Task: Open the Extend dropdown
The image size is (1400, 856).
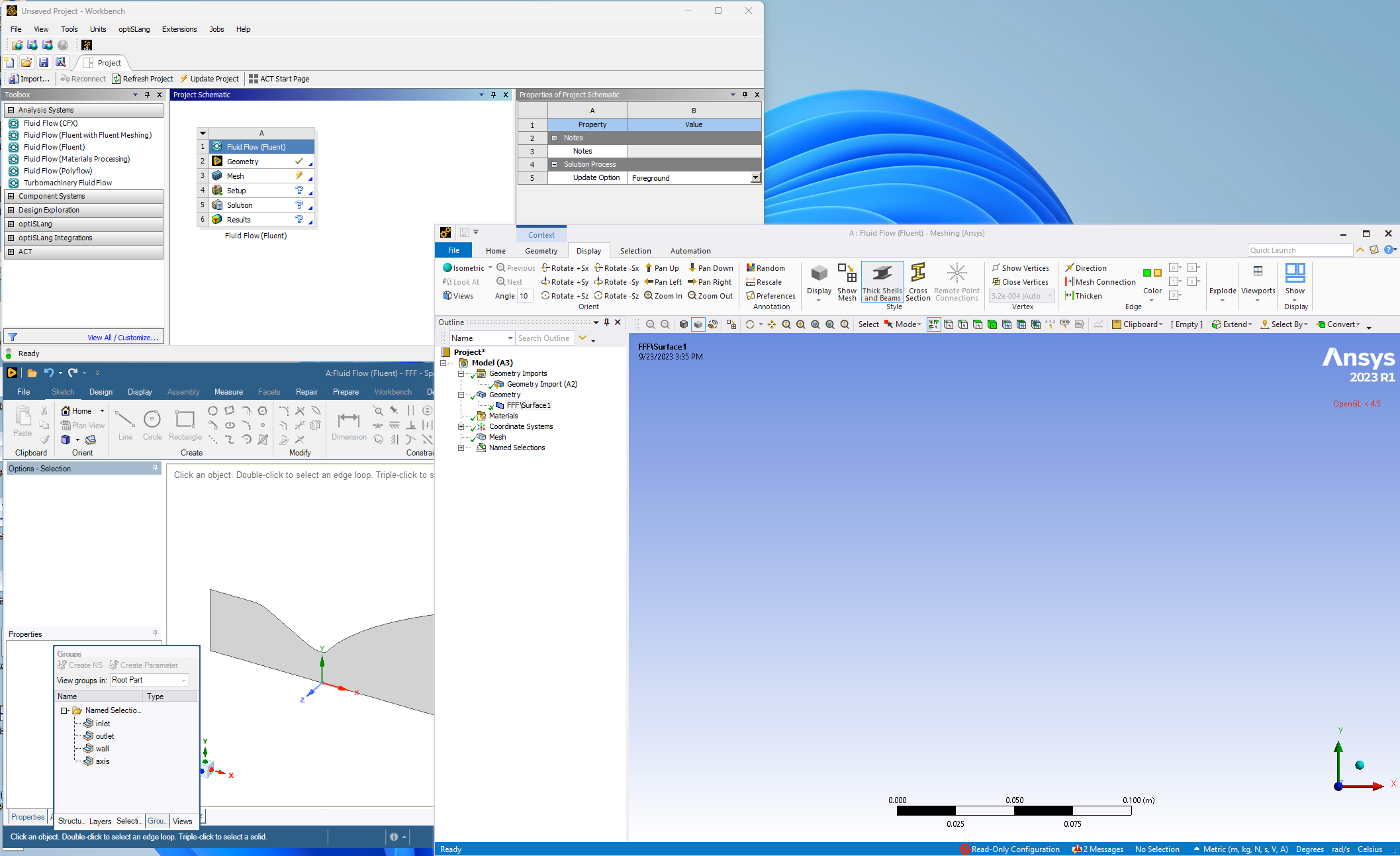Action: [1232, 324]
